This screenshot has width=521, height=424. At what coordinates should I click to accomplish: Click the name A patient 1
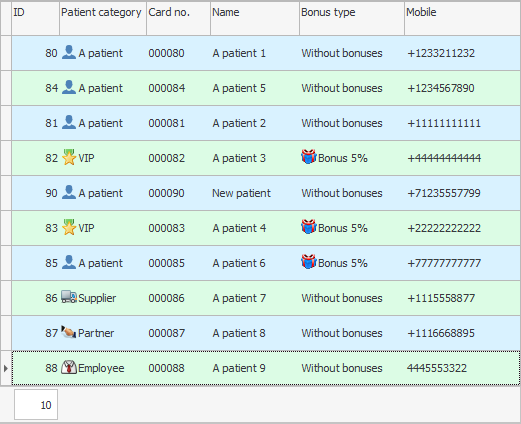click(x=239, y=53)
